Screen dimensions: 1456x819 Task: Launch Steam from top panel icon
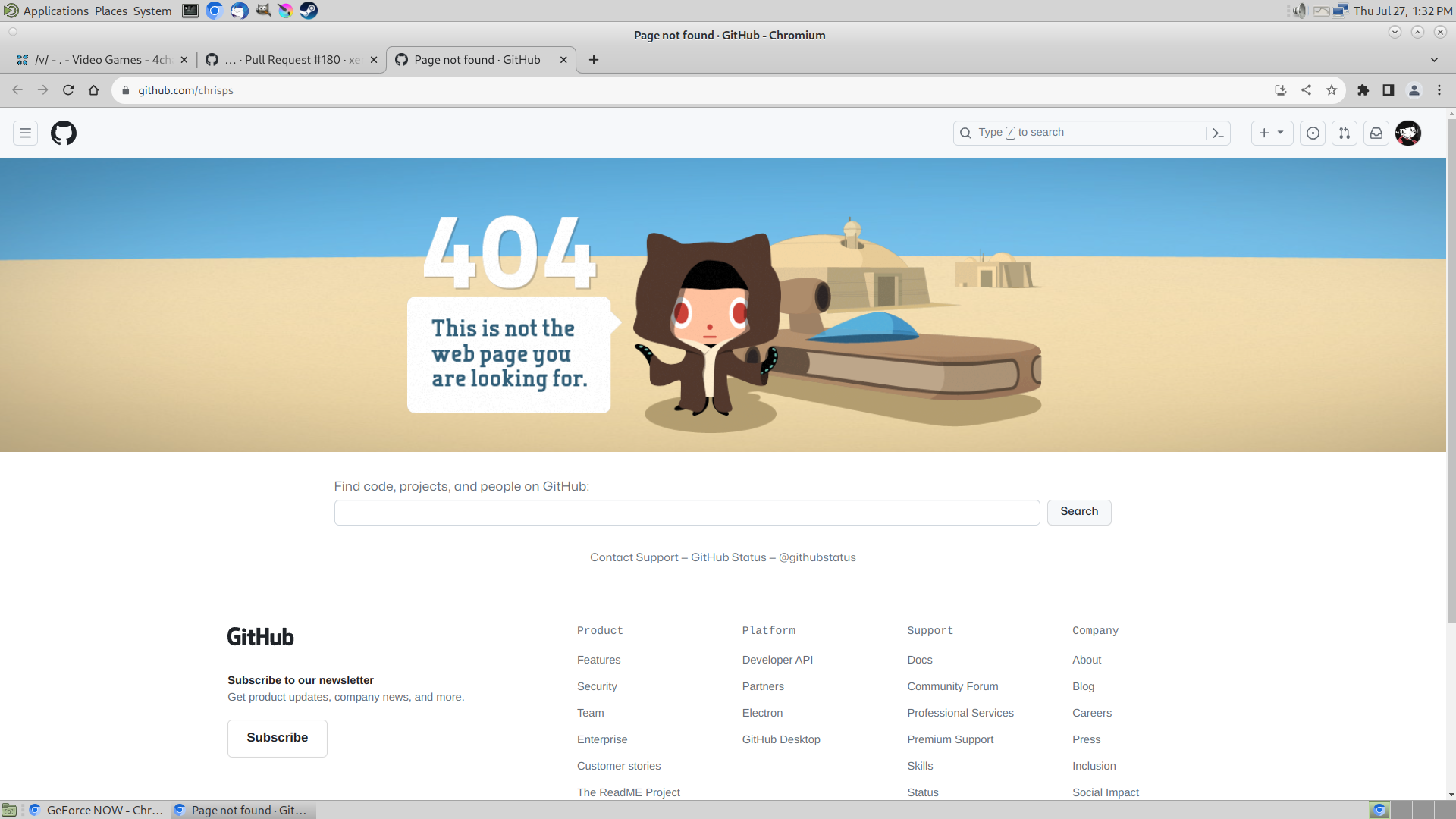(309, 11)
